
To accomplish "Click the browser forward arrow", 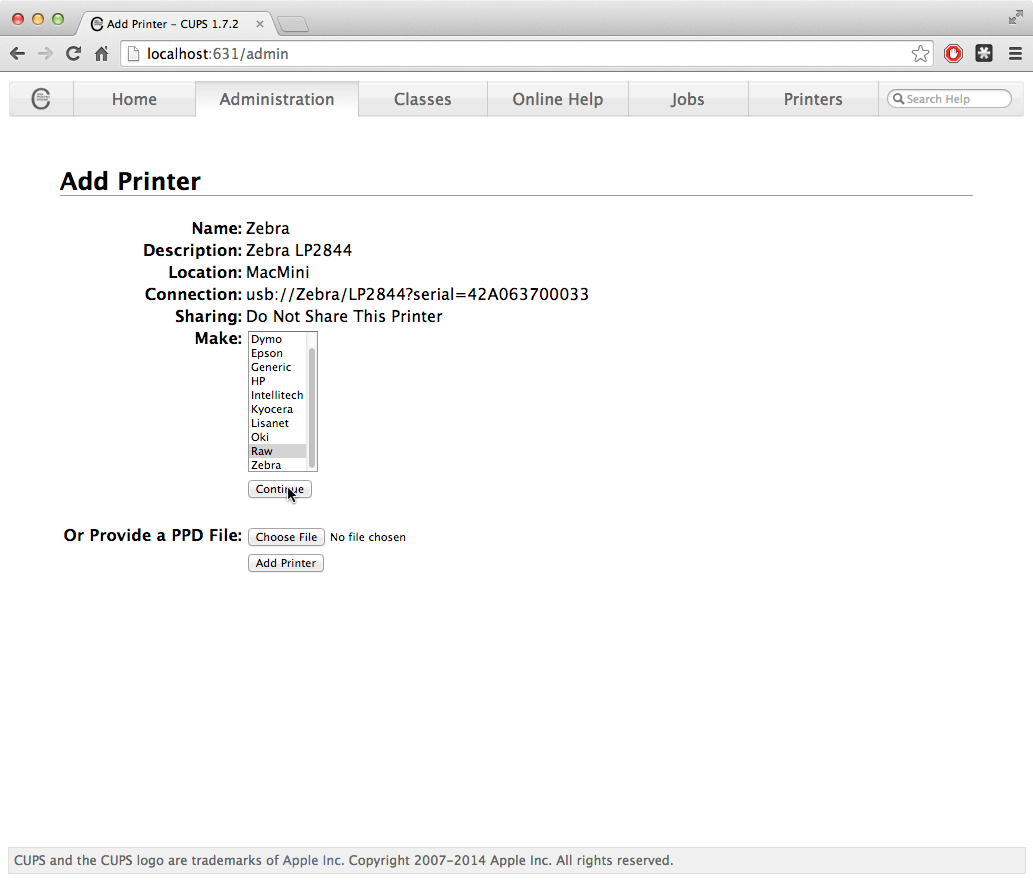I will coord(45,54).
